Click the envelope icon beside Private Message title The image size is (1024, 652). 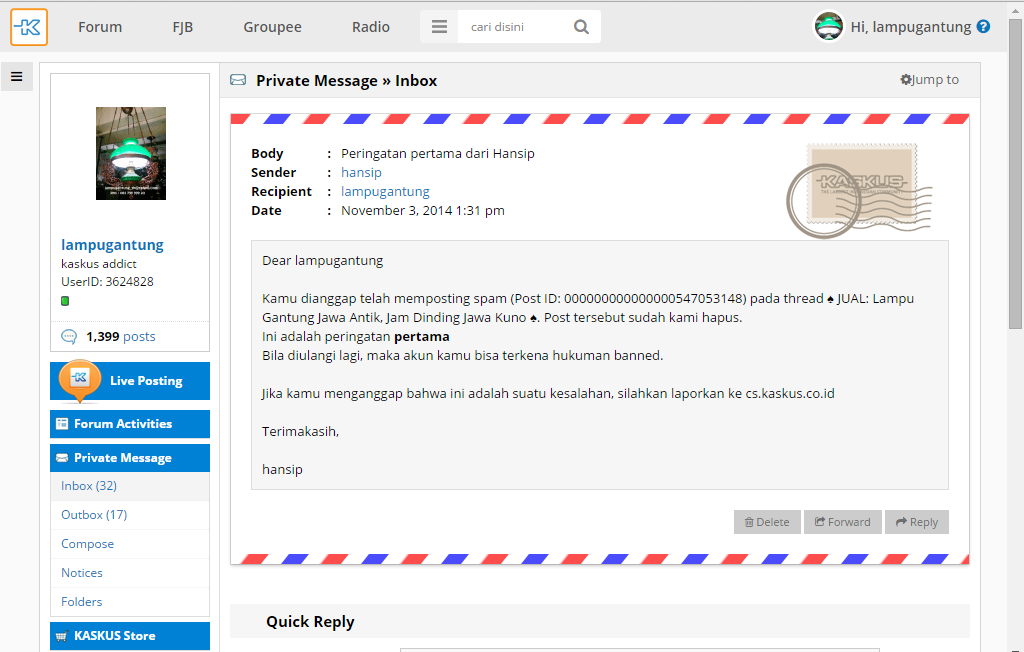coord(238,80)
